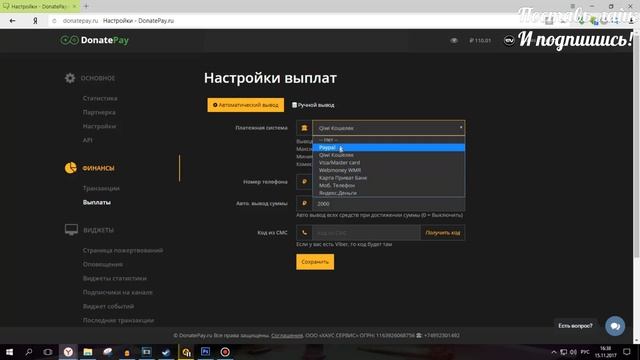Image resolution: width=640 pixels, height=360 pixels.
Task: Open Оповещения in the sidebar
Action: 103,264
